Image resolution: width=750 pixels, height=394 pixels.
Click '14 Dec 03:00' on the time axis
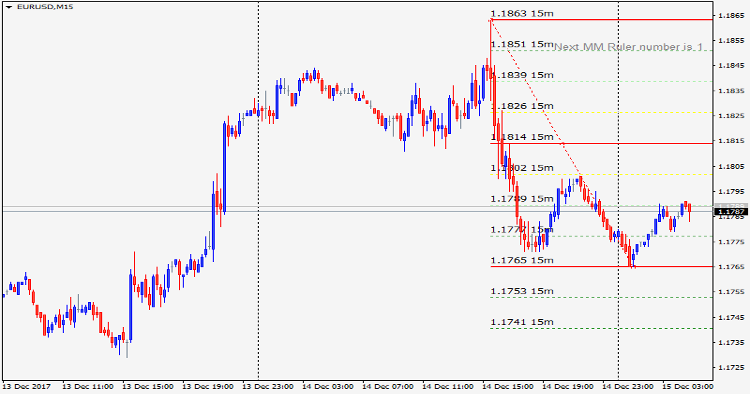click(328, 386)
